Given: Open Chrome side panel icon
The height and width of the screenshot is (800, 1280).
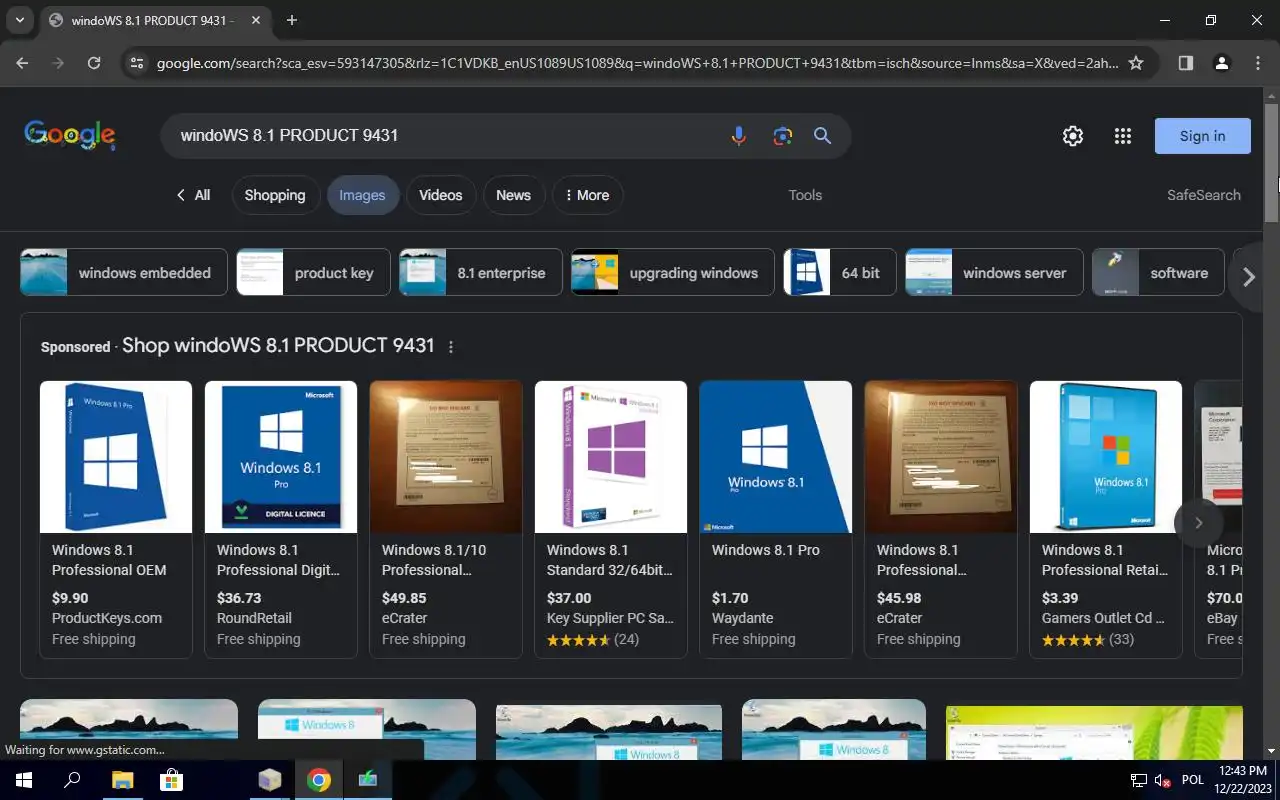Looking at the screenshot, I should (x=1186, y=63).
